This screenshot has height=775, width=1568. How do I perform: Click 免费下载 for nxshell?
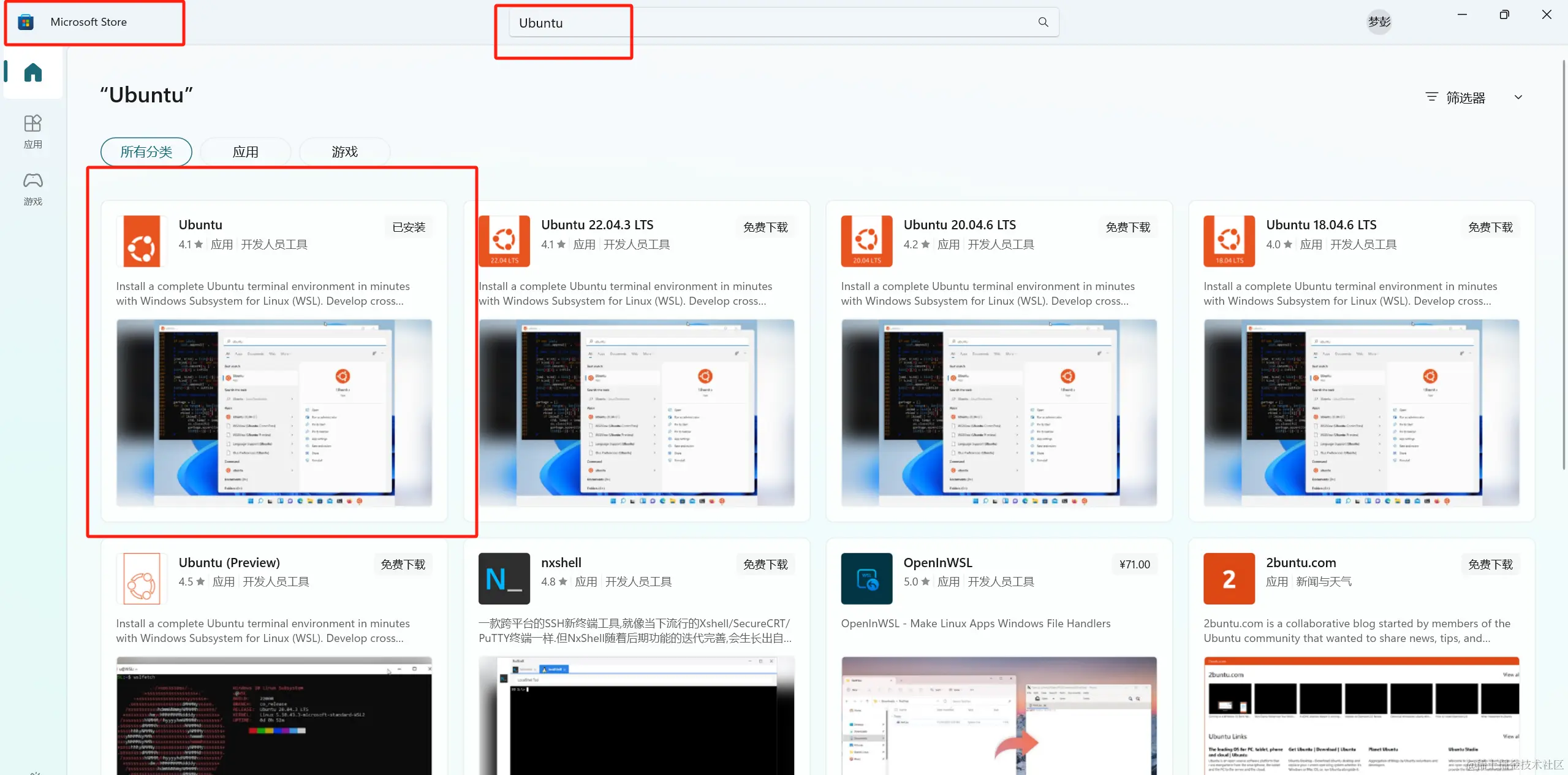(765, 564)
